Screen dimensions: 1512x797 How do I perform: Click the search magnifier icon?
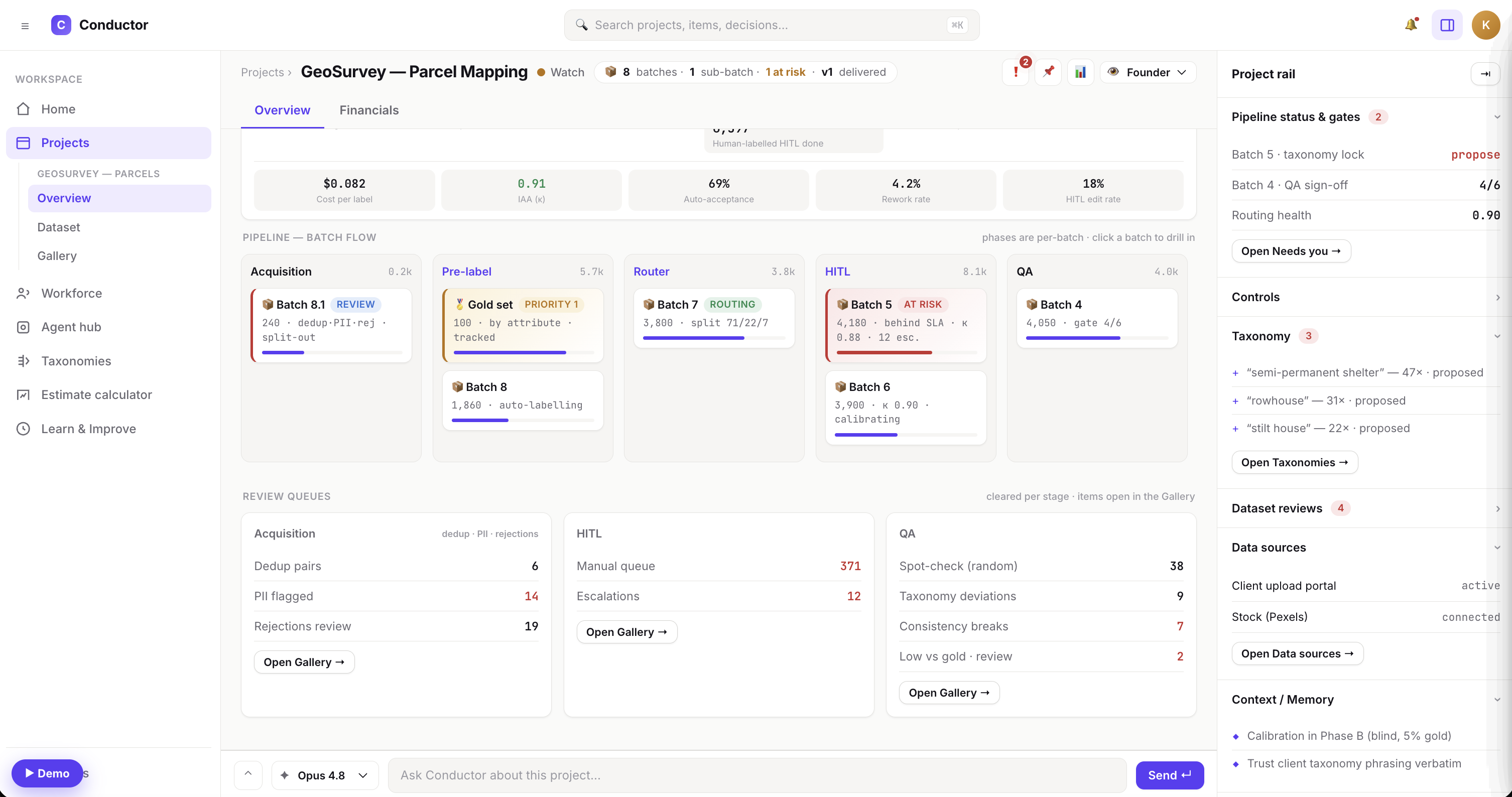point(581,25)
